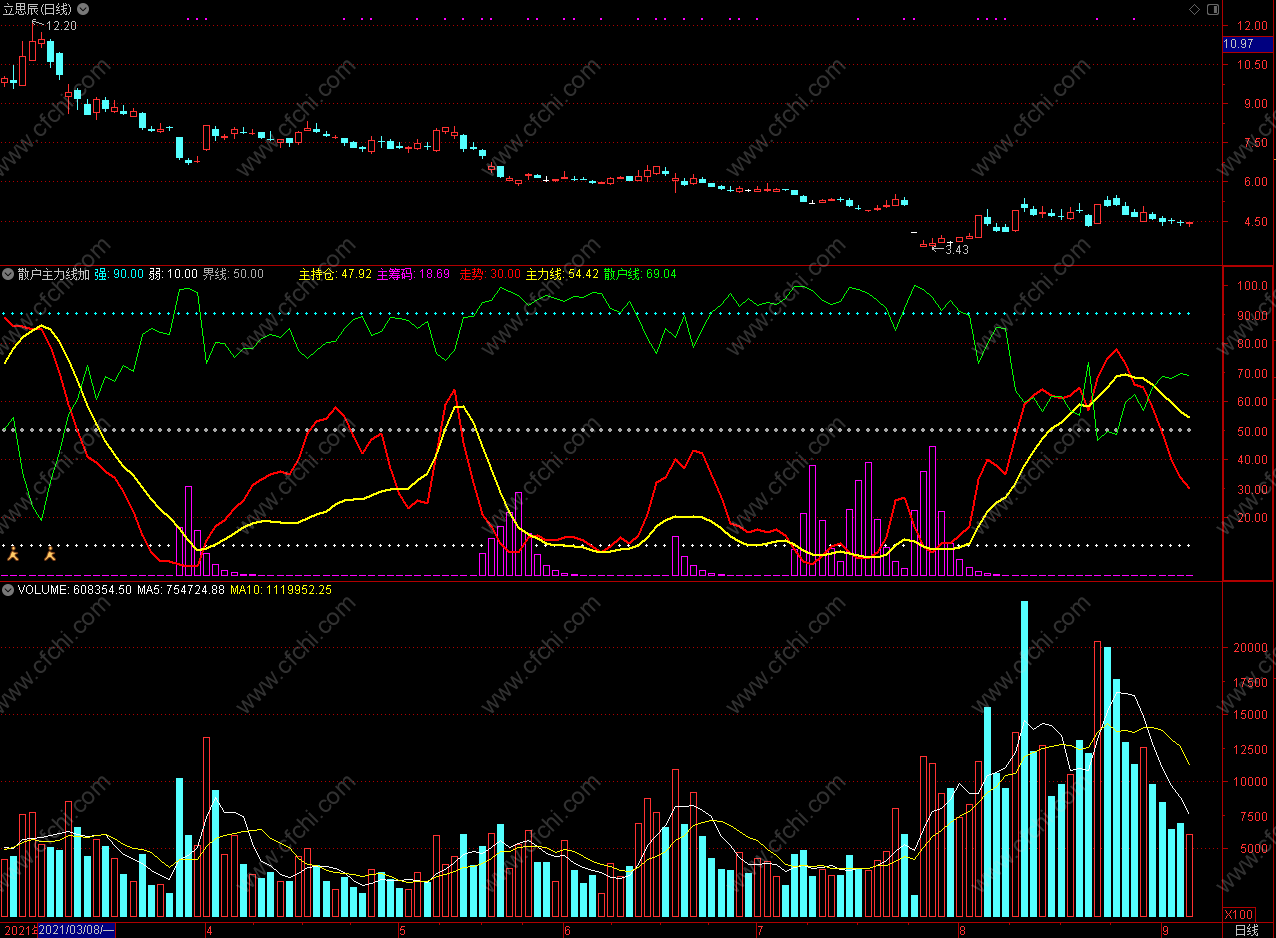This screenshot has width=1276, height=938.
Task: Click the month 7 marker on time axis
Action: (759, 930)
